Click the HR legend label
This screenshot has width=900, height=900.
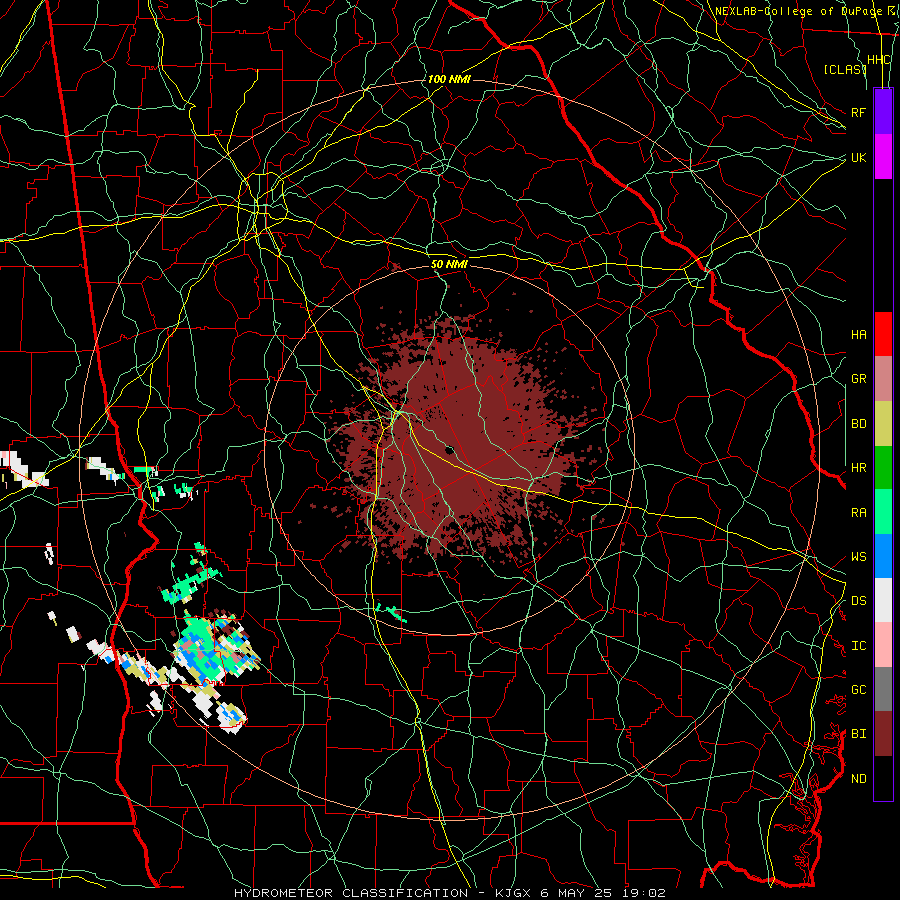858,468
